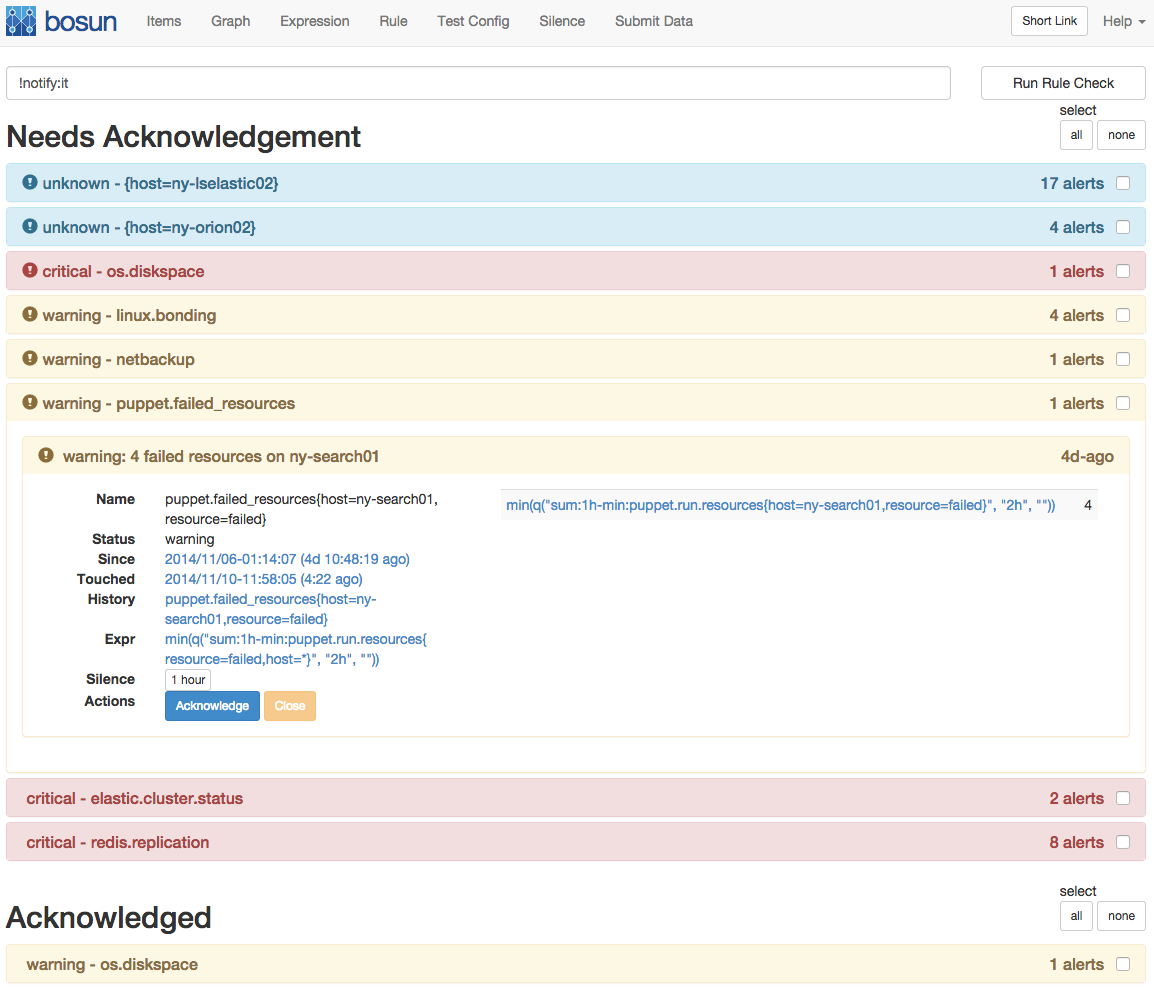The width and height of the screenshot is (1154, 992).
Task: Click alert icon beside unknown ny-lselastic02
Action: coord(30,183)
